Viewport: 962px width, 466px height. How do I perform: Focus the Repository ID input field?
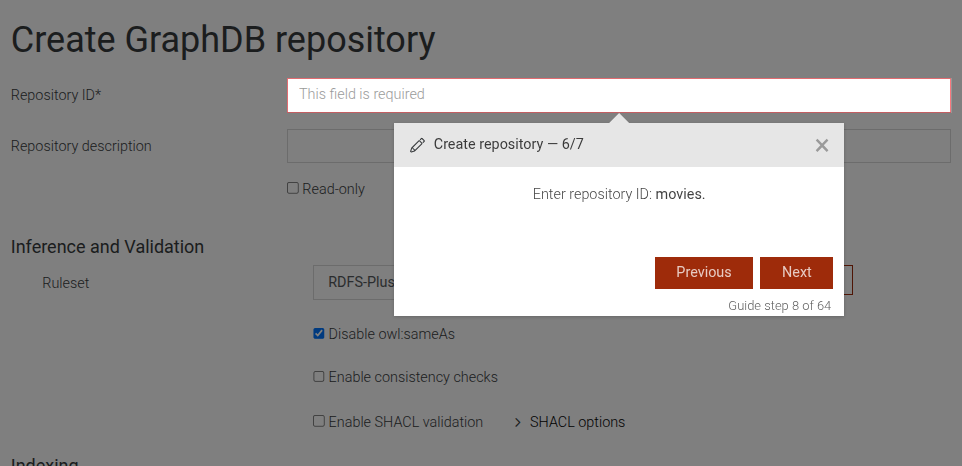[x=618, y=95]
